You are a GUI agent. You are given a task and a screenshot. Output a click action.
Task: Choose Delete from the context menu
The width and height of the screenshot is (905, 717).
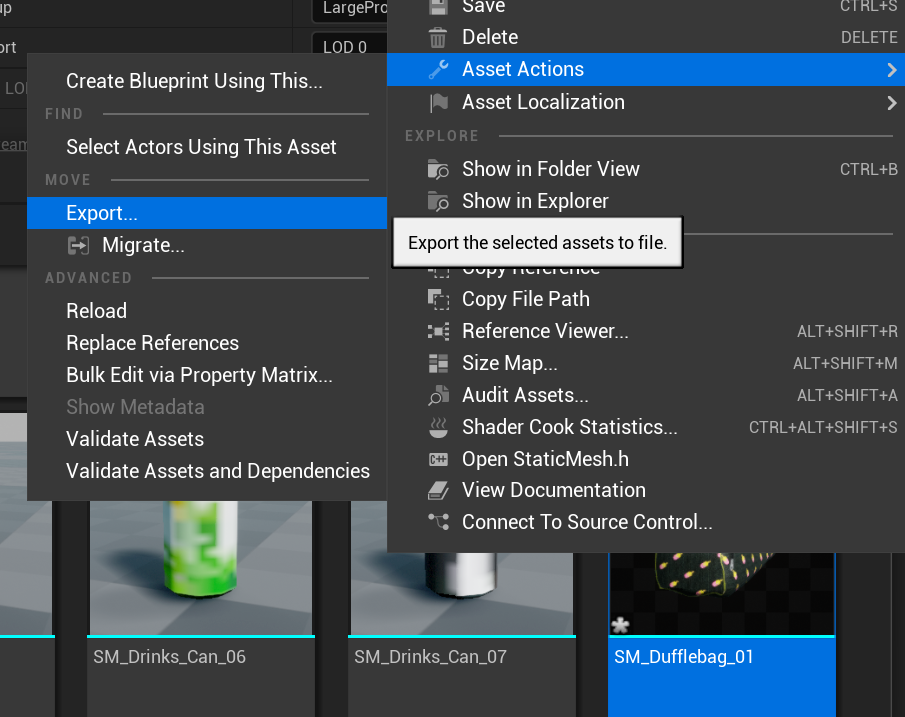pos(646,37)
